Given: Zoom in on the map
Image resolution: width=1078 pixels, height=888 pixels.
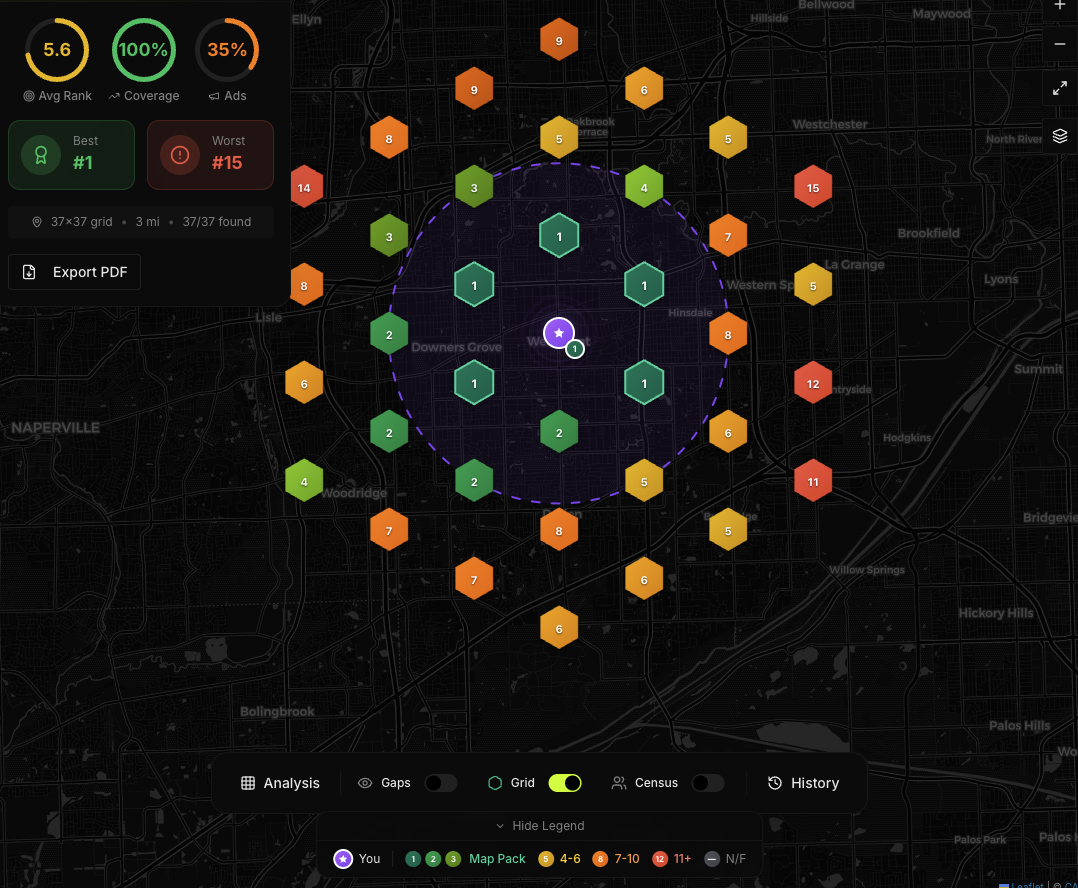Looking at the screenshot, I should pyautogui.click(x=1059, y=5).
